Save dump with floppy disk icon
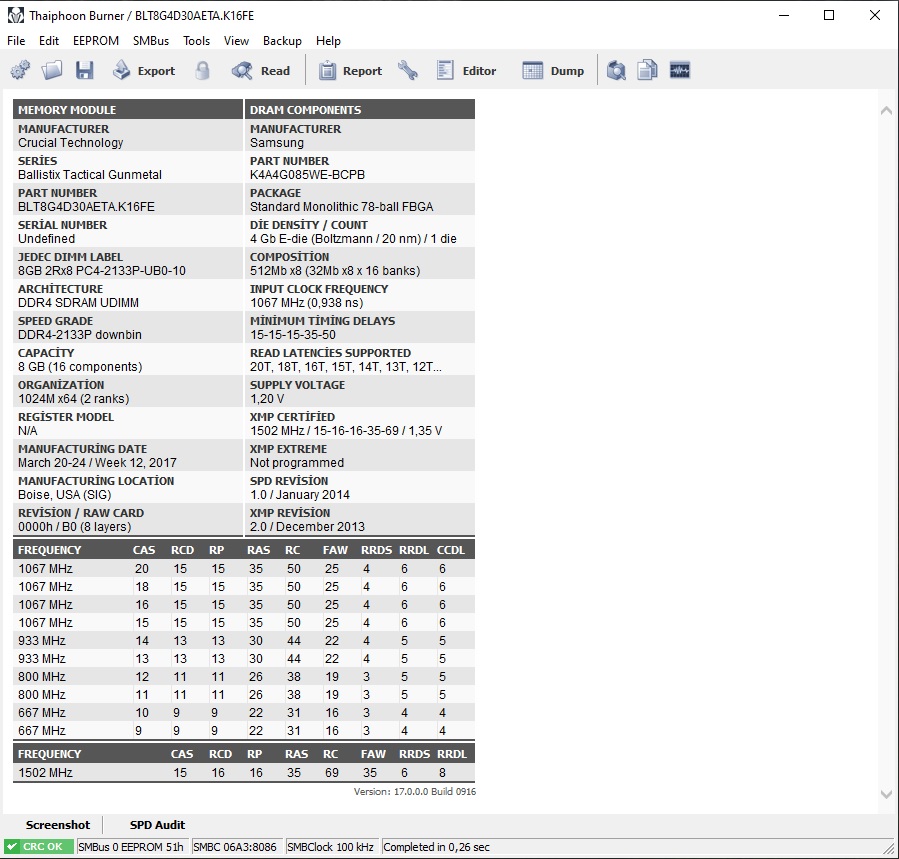This screenshot has width=899, height=859. [x=84, y=71]
